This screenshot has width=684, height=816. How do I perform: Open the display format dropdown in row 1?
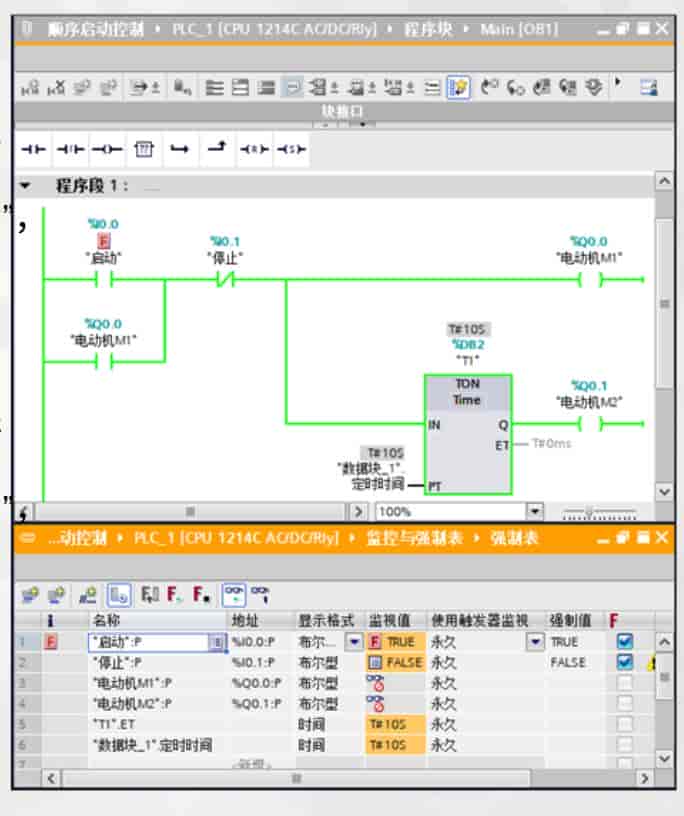[x=354, y=642]
